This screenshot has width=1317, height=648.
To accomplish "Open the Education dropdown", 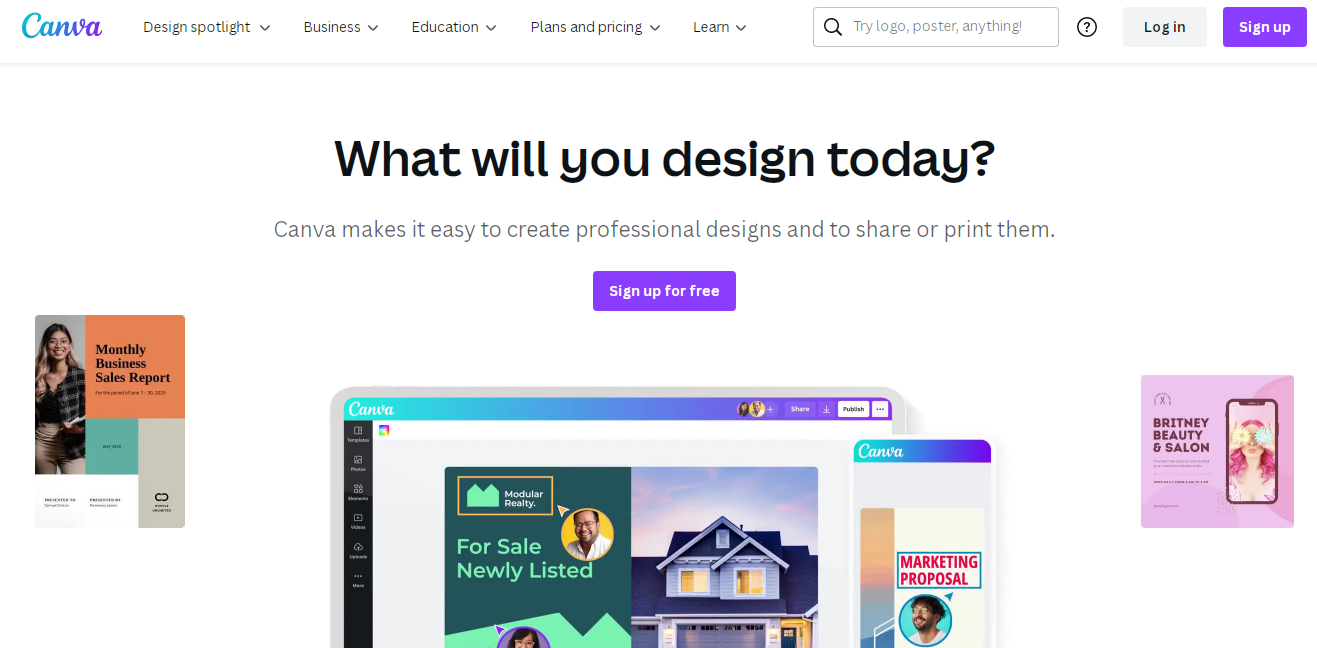I will 454,27.
